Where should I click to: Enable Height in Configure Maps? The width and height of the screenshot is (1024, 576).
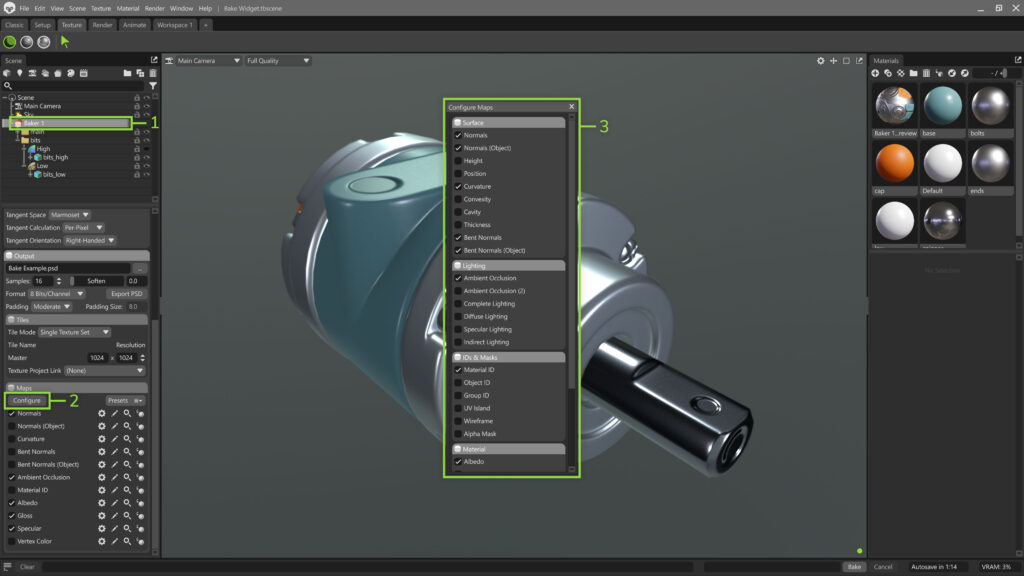point(459,160)
